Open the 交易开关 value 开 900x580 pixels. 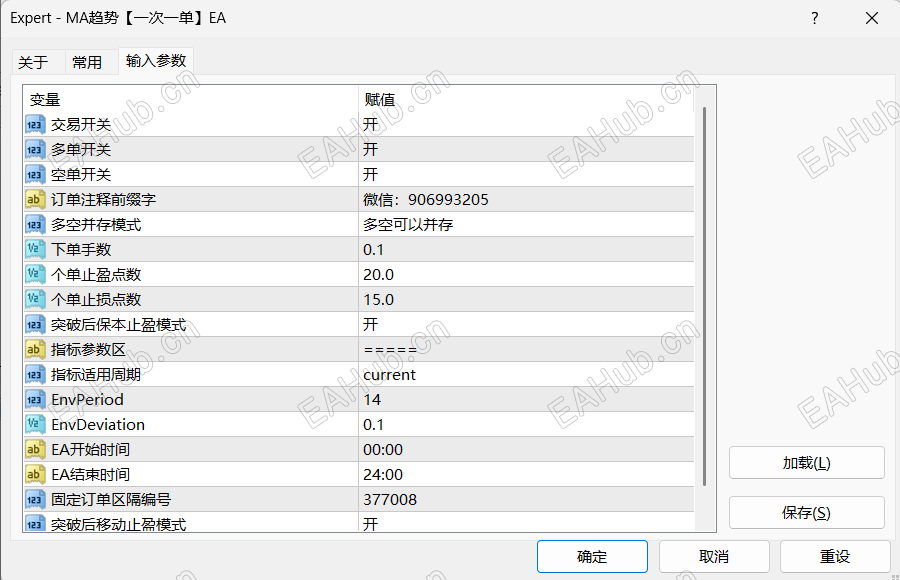tap(526, 125)
